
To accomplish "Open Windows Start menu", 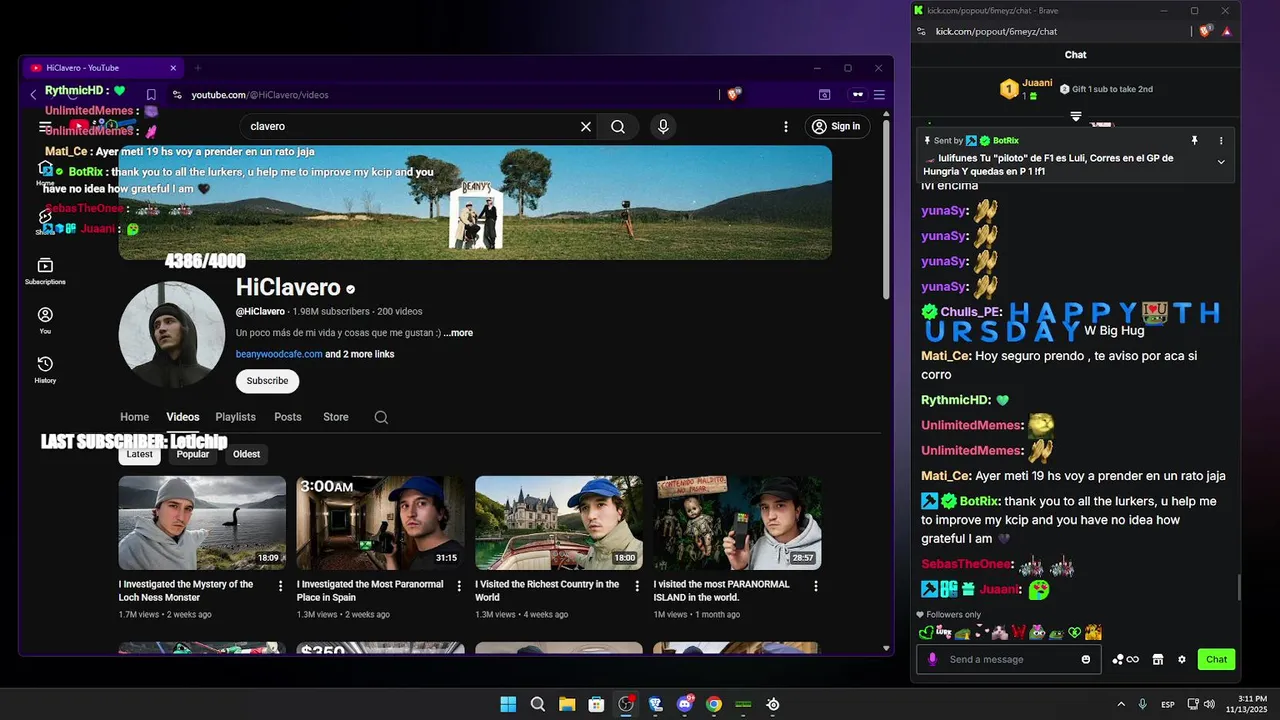I will tap(508, 704).
